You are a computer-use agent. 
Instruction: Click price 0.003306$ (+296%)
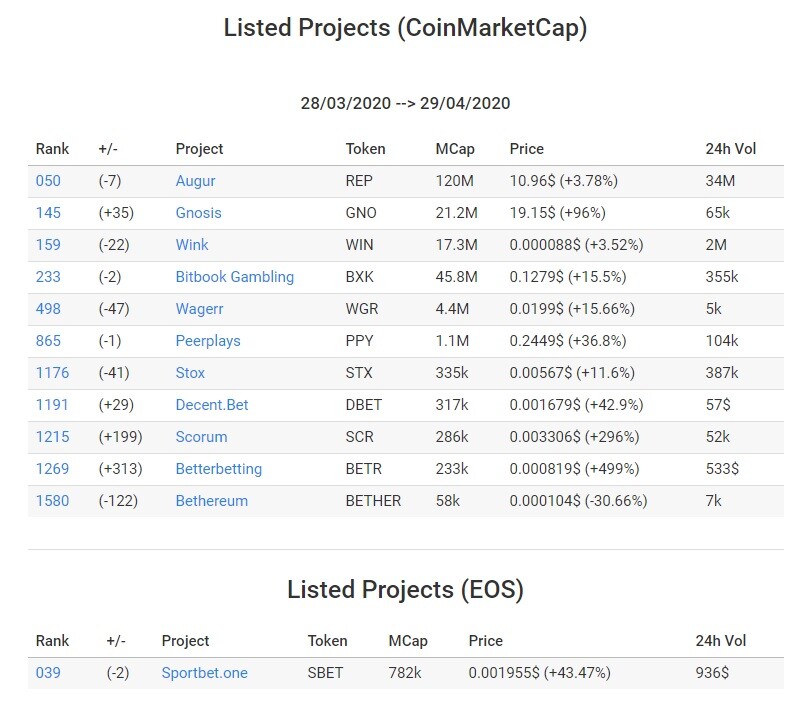click(574, 437)
